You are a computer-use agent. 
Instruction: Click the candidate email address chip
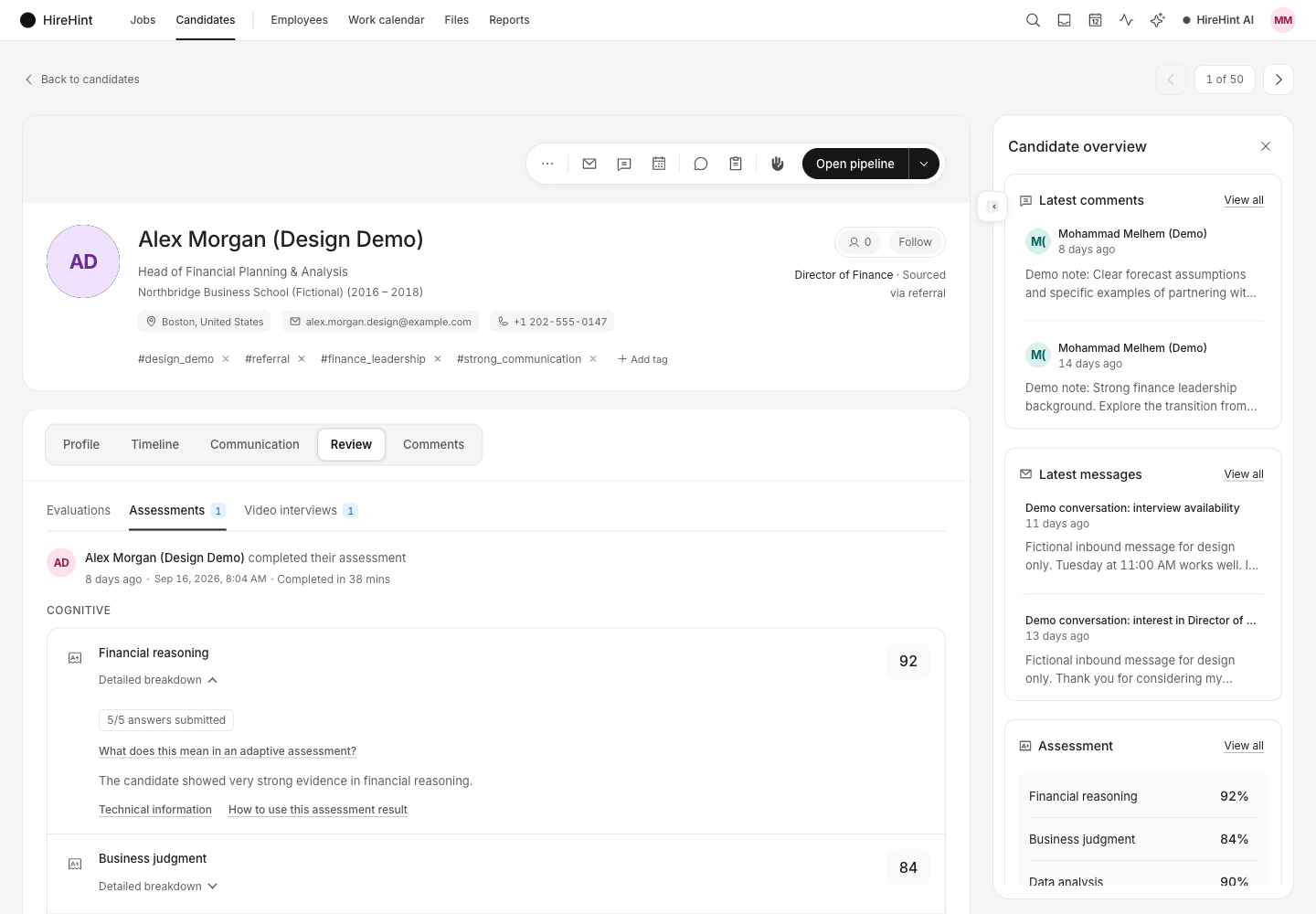click(380, 322)
